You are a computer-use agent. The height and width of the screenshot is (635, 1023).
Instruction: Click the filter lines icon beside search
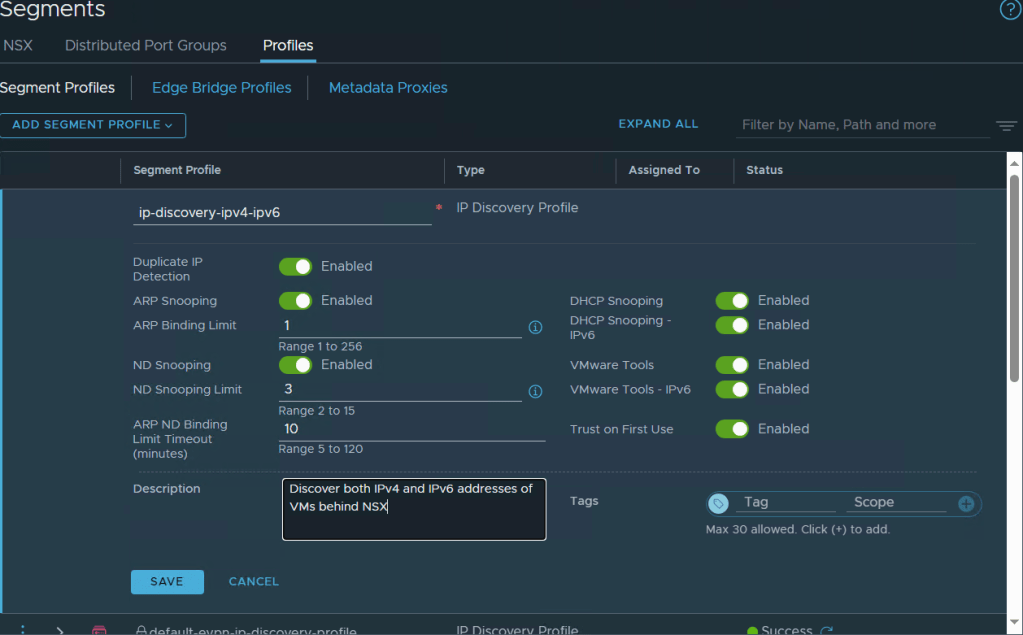click(x=1006, y=126)
